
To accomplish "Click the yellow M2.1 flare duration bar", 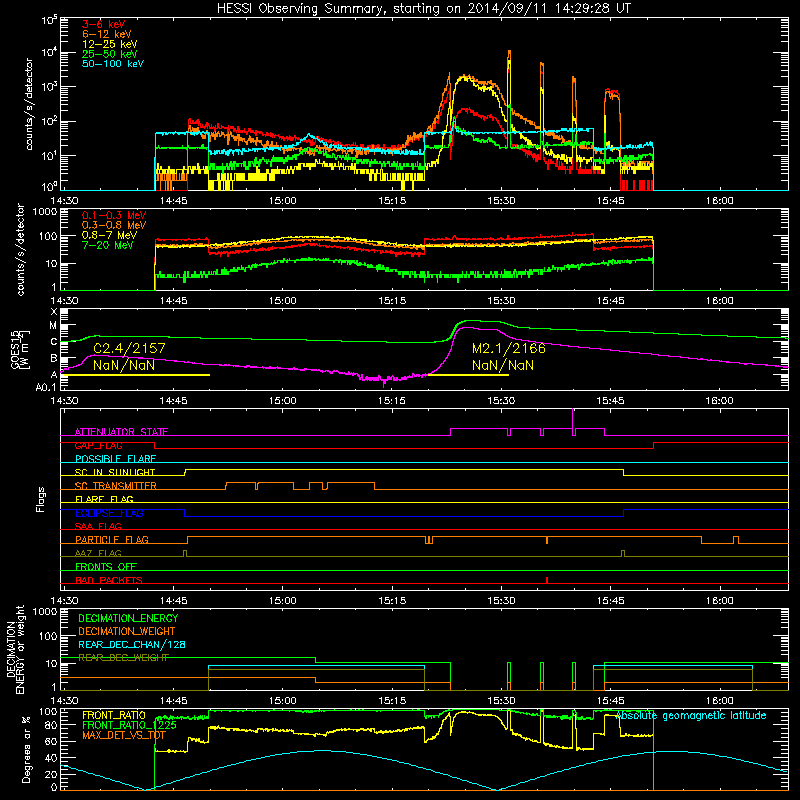I will (x=467, y=375).
